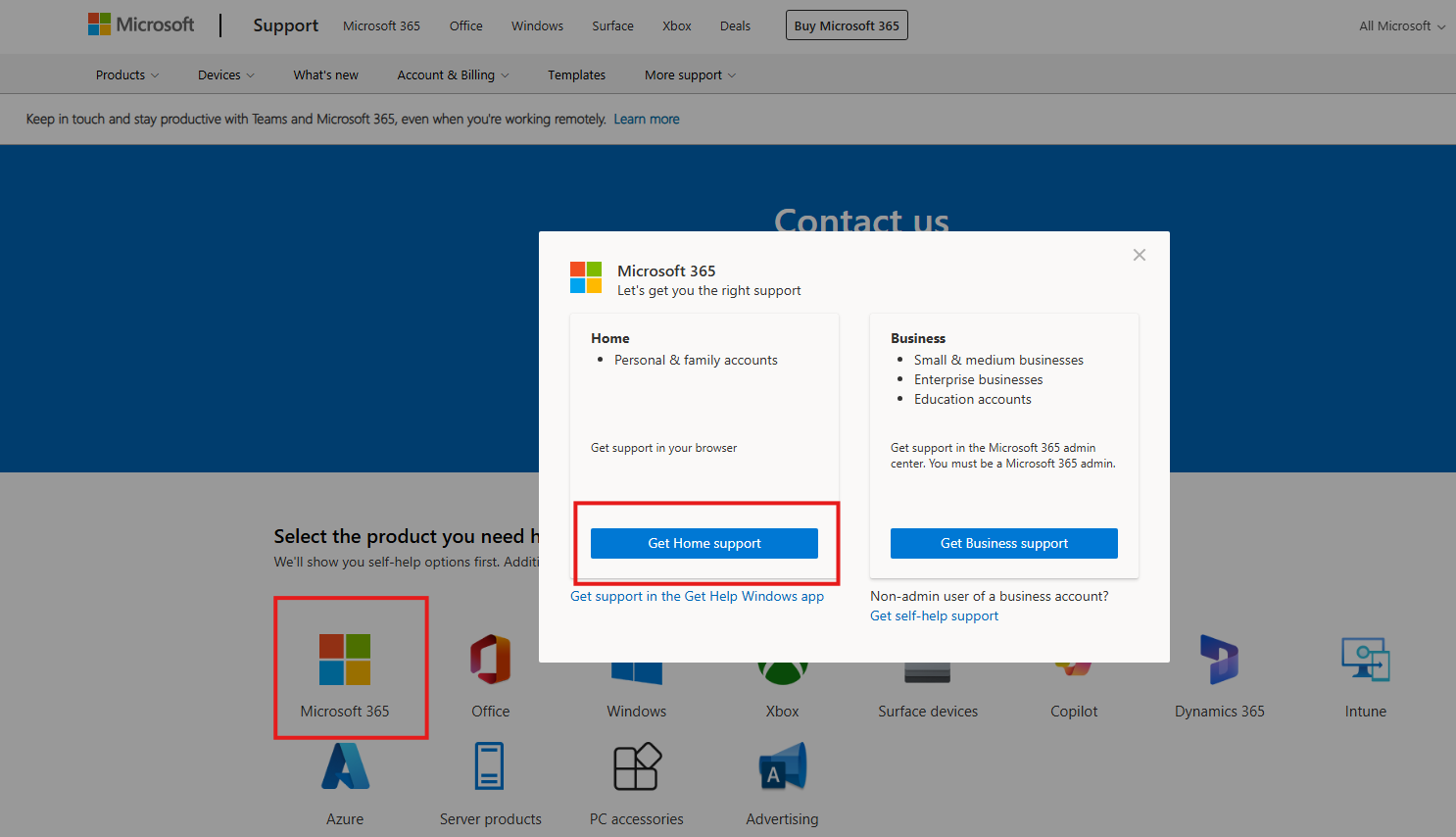The height and width of the screenshot is (837, 1456).
Task: Open the Server products icon
Action: point(490,766)
